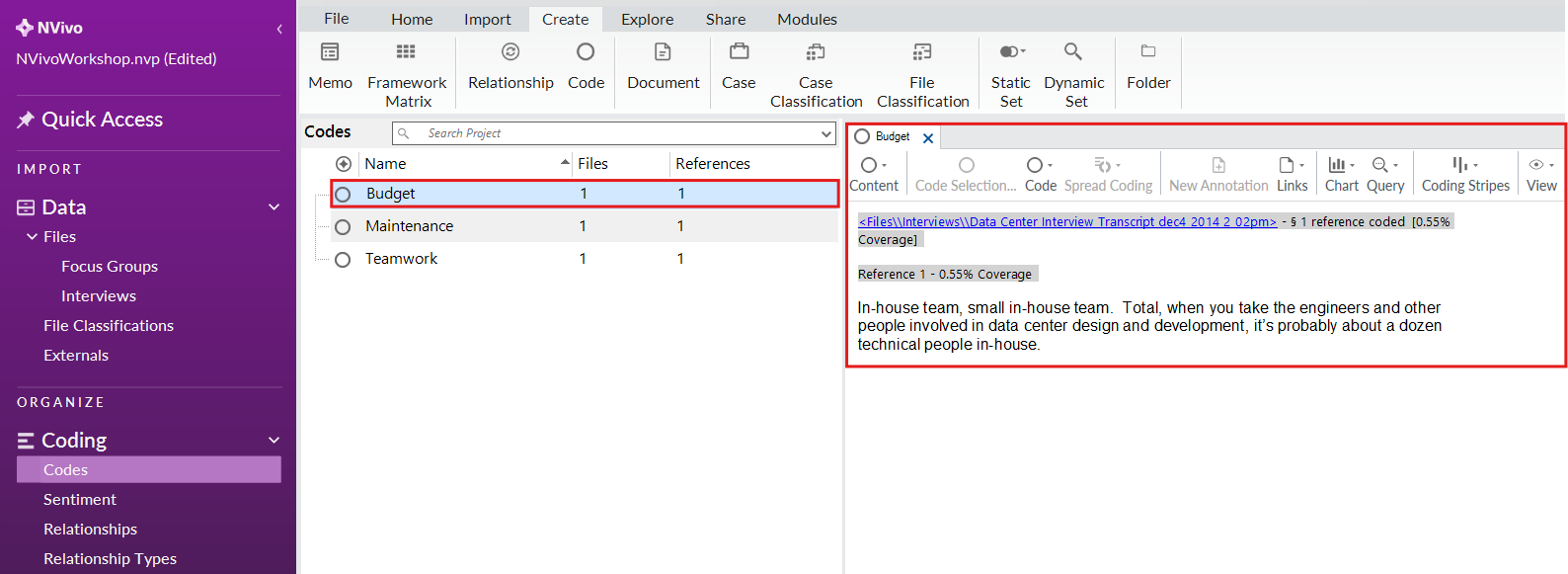The height and width of the screenshot is (574, 1568).
Task: Create a Dynamic Set
Action: coord(1074,74)
